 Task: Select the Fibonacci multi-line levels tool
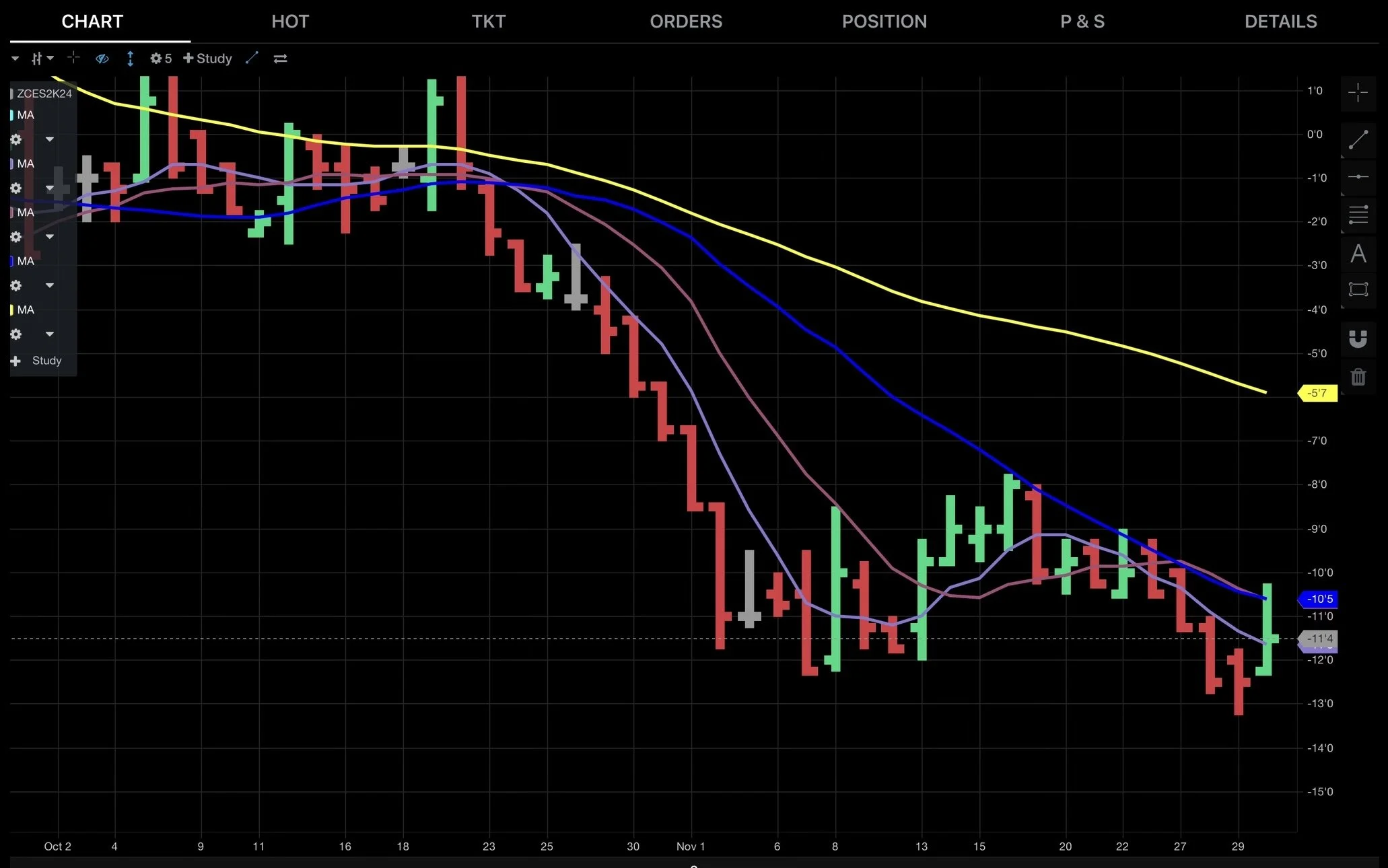pos(1358,215)
